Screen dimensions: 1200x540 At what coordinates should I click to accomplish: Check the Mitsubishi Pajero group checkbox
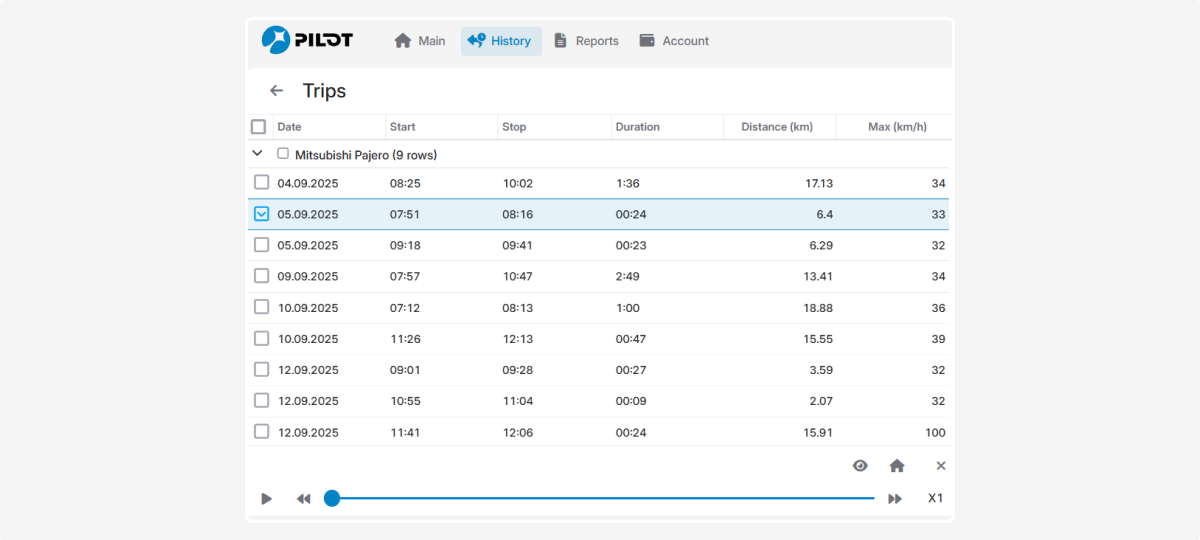point(283,154)
